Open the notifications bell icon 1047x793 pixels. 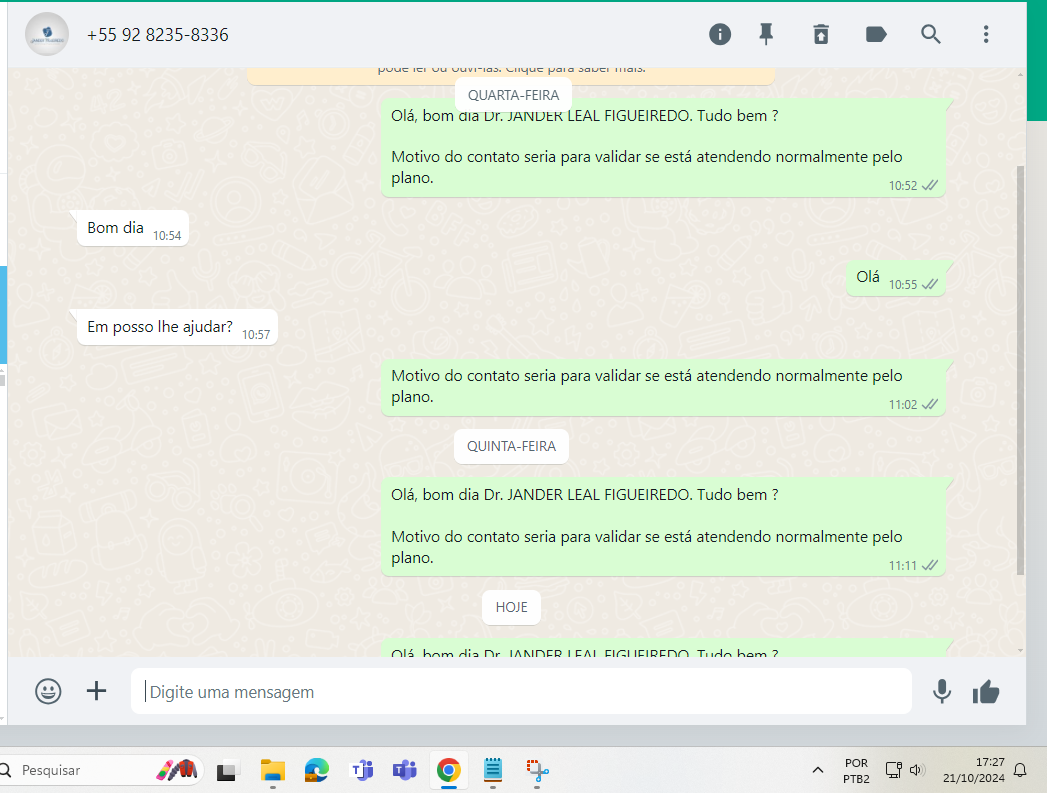point(1020,770)
